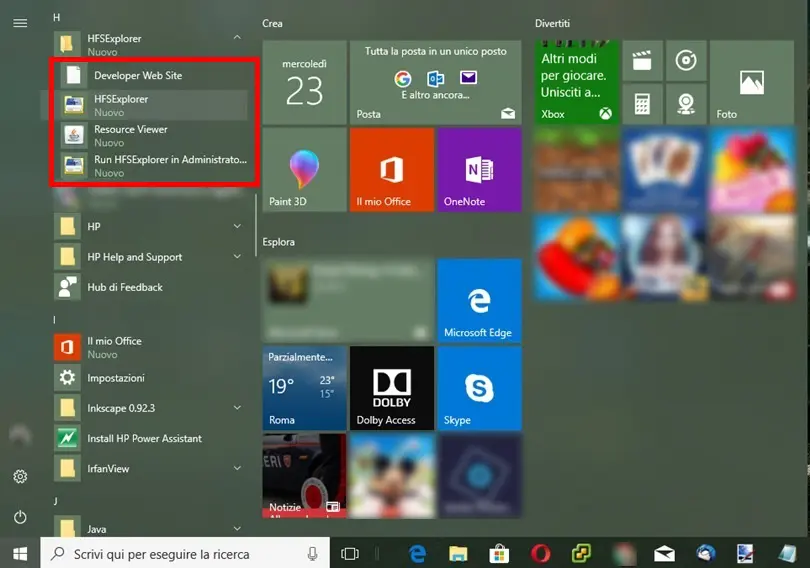
Task: Click the app list scrollbar
Action: pyautogui.click(x=256, y=226)
